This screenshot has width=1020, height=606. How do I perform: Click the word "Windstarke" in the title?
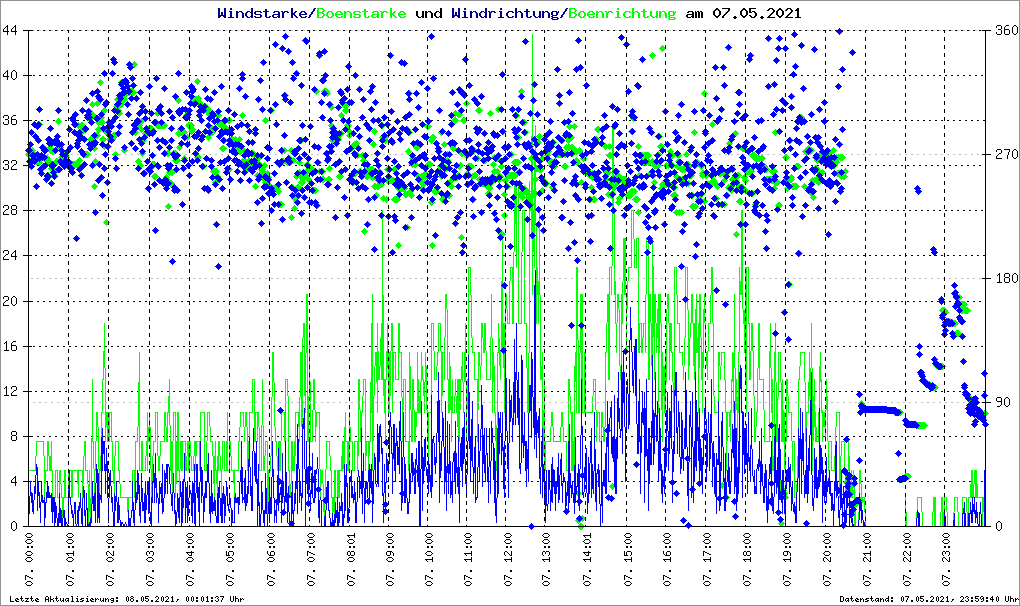click(261, 13)
